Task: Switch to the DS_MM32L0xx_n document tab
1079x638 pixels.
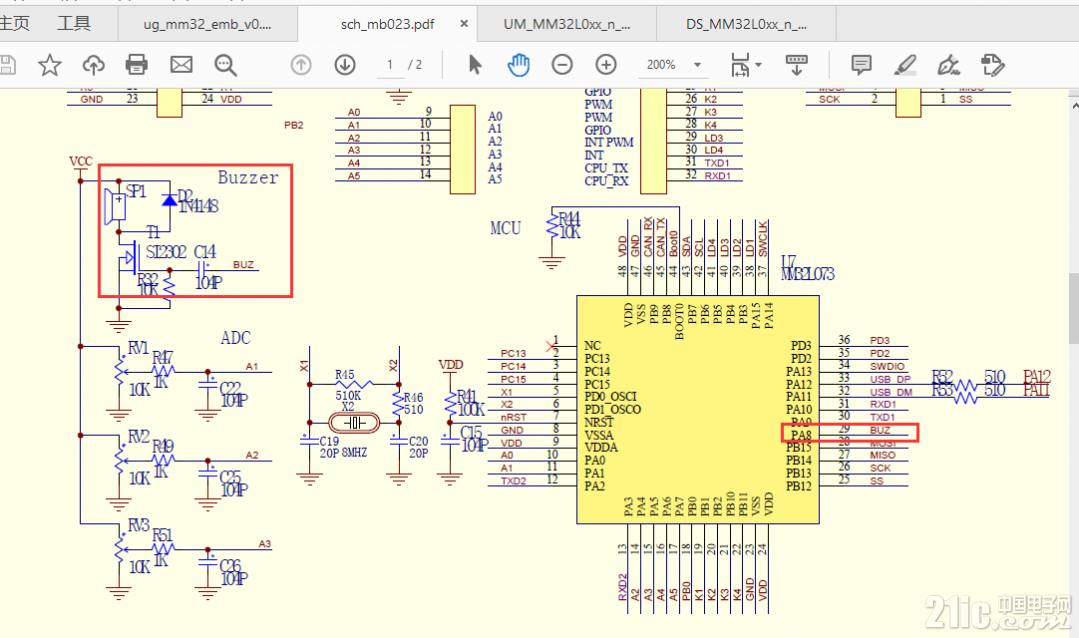Action: (x=747, y=24)
